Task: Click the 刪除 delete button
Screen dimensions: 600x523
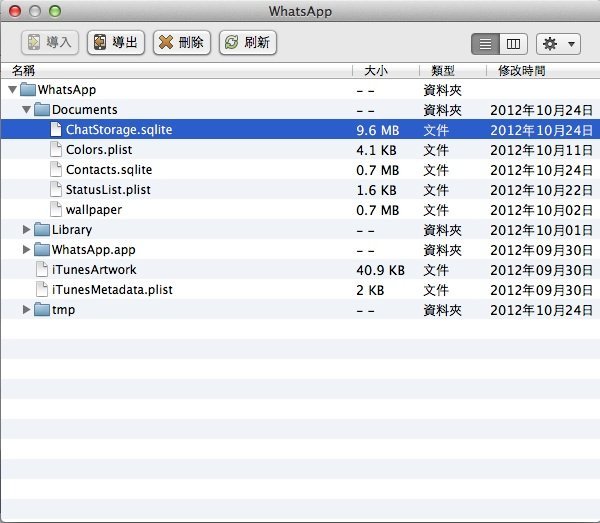Action: [181, 42]
